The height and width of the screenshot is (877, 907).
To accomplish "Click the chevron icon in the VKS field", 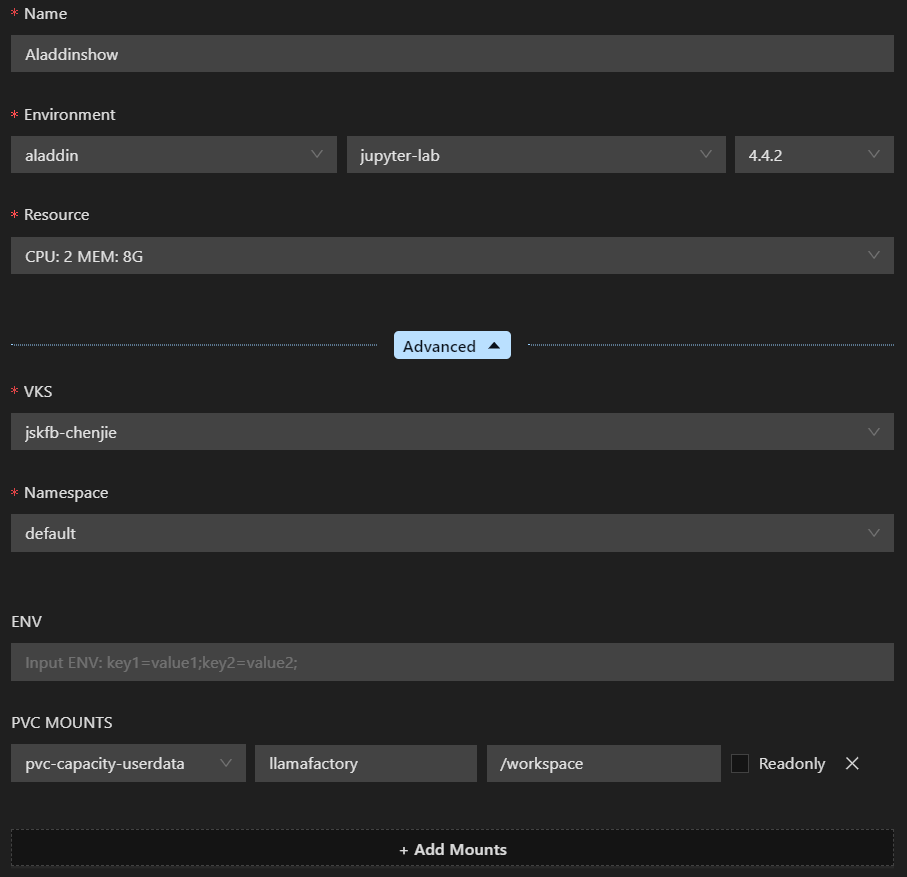I will [x=875, y=432].
